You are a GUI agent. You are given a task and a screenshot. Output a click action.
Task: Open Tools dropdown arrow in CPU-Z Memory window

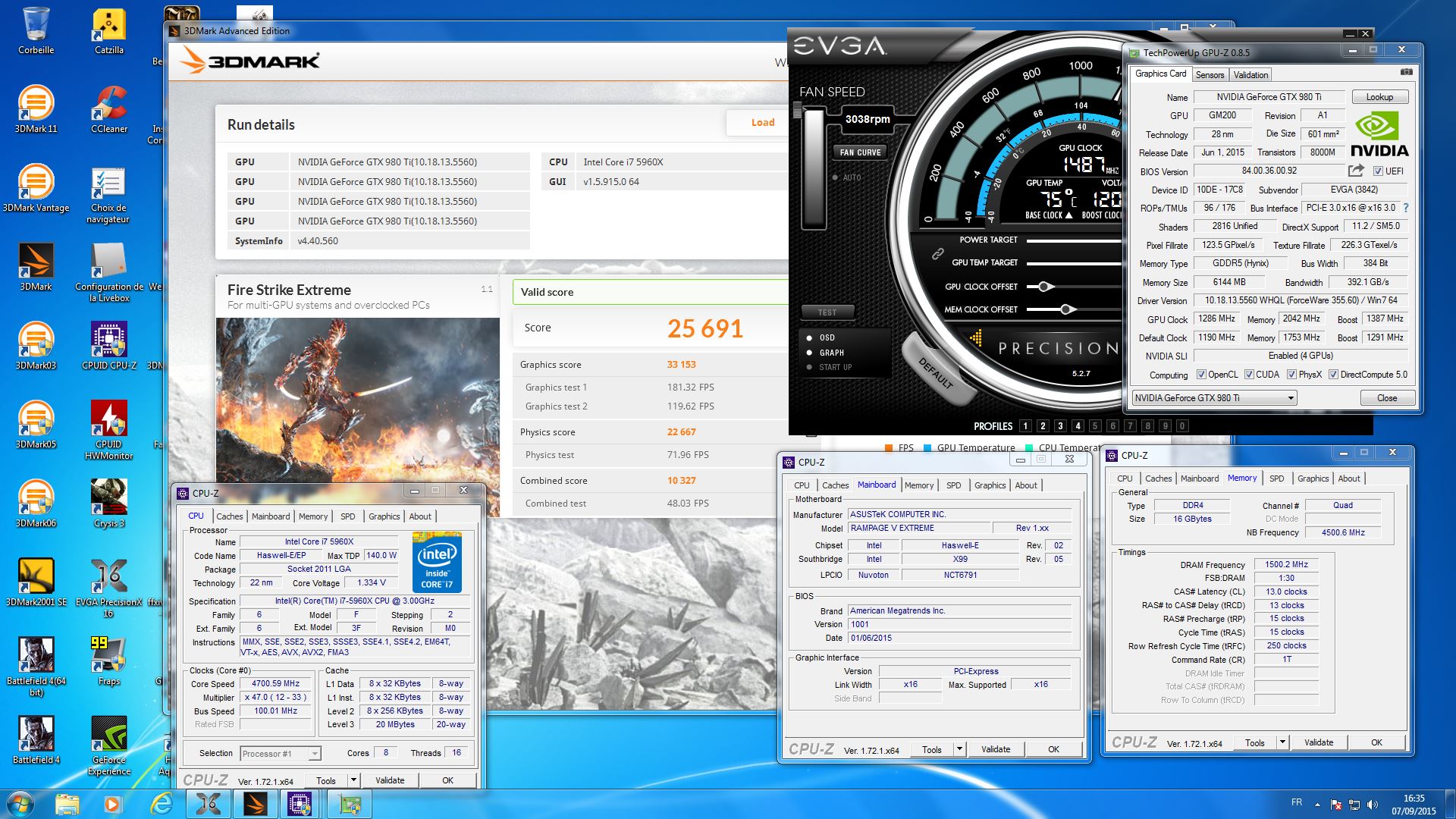(x=1282, y=742)
